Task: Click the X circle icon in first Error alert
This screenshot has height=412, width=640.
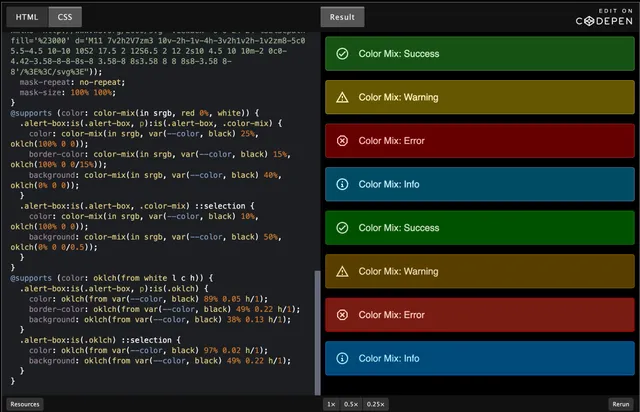Action: pyautogui.click(x=343, y=141)
